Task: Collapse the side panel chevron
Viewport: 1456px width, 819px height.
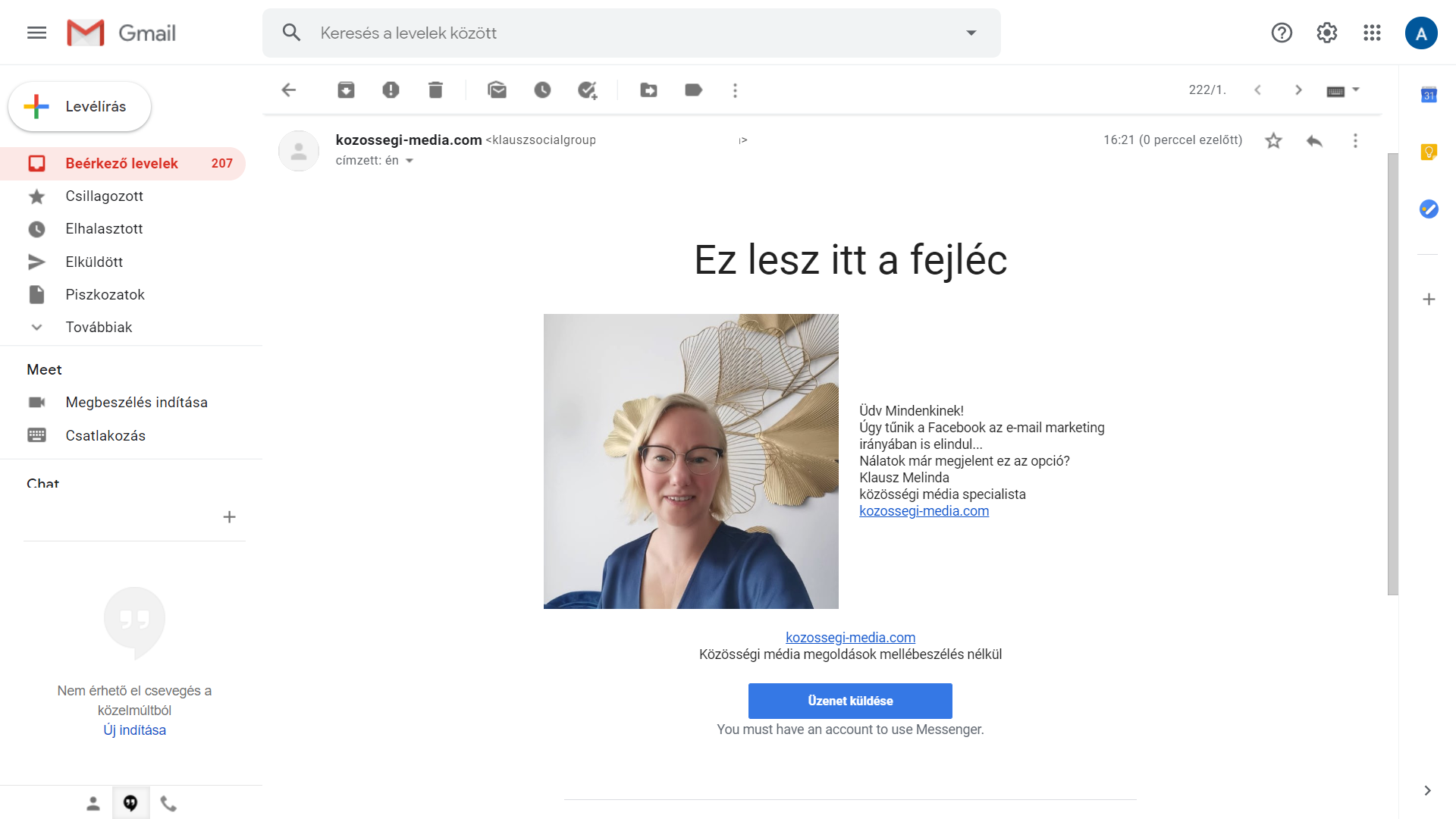Action: point(1427,790)
